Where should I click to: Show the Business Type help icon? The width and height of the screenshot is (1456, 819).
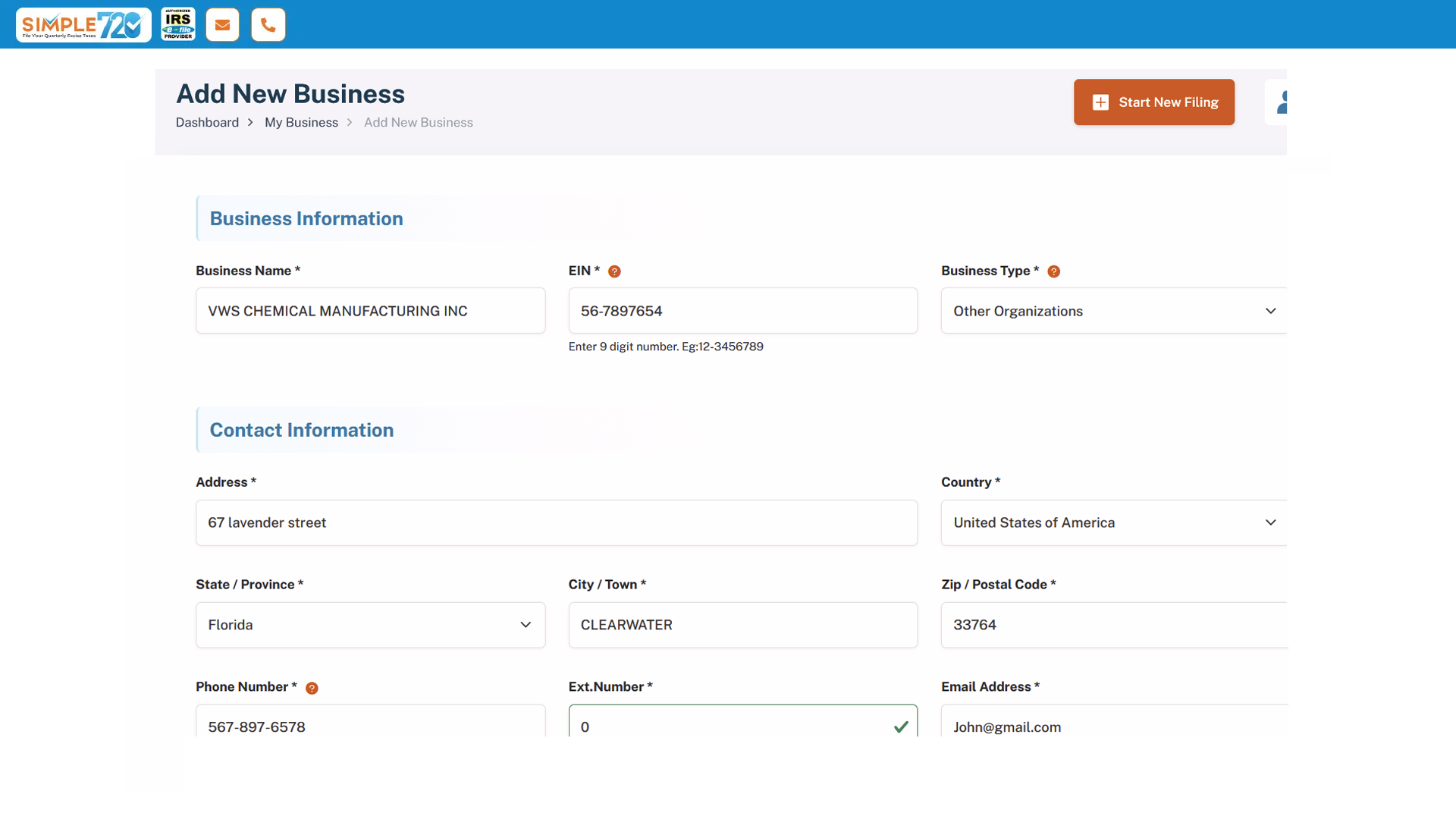click(x=1053, y=271)
